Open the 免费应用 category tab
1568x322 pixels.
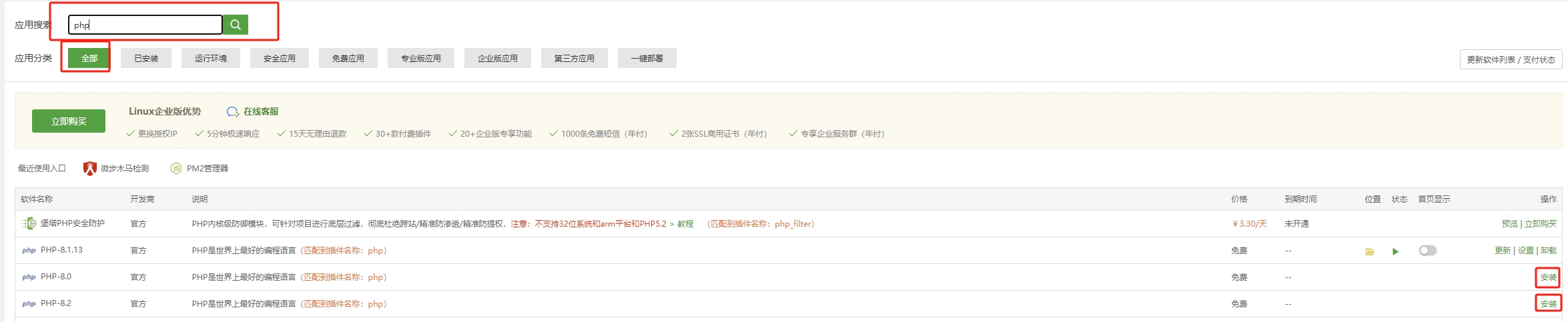pos(348,59)
